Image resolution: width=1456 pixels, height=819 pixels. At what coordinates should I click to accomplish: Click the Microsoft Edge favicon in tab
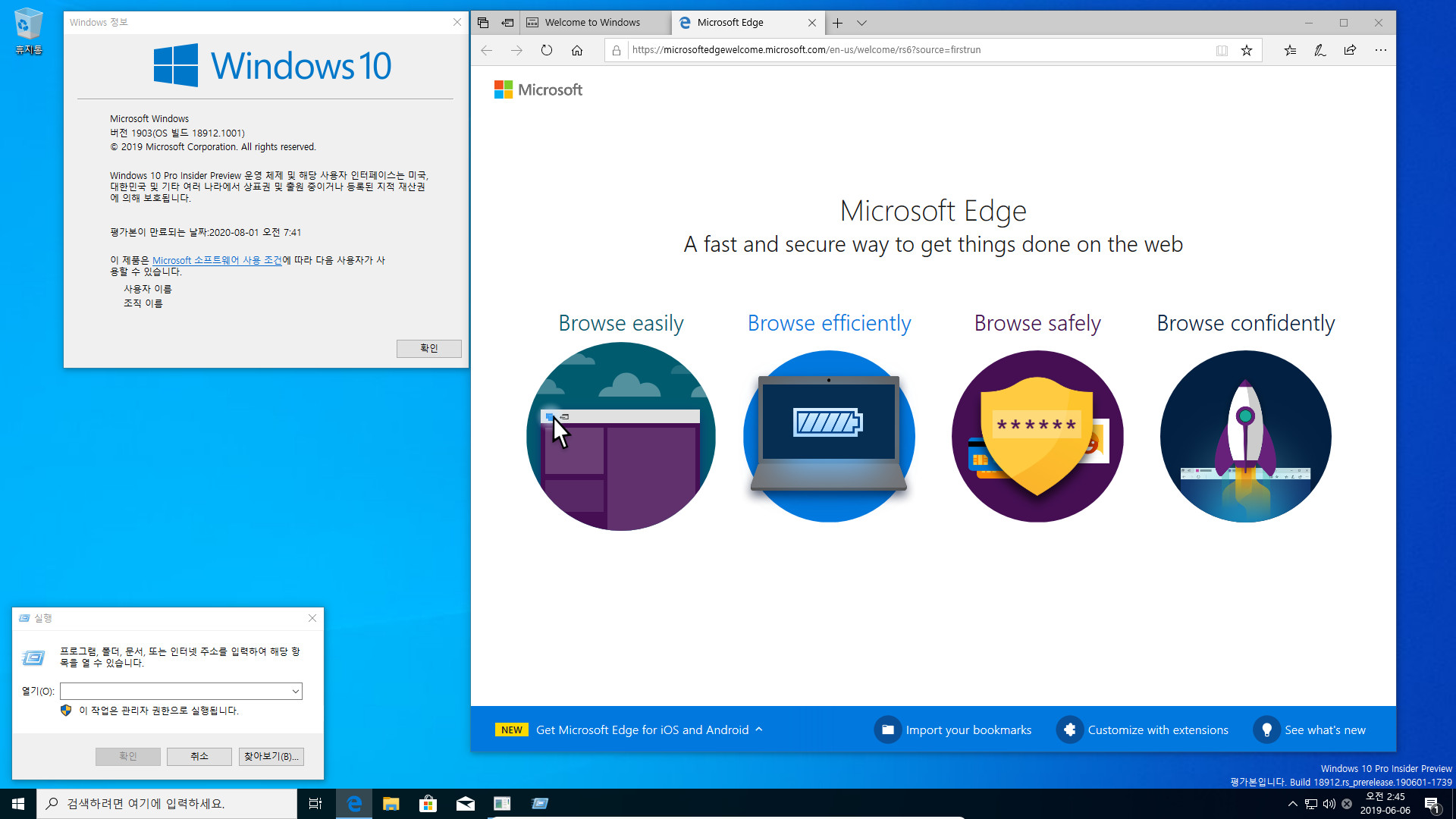tap(683, 22)
